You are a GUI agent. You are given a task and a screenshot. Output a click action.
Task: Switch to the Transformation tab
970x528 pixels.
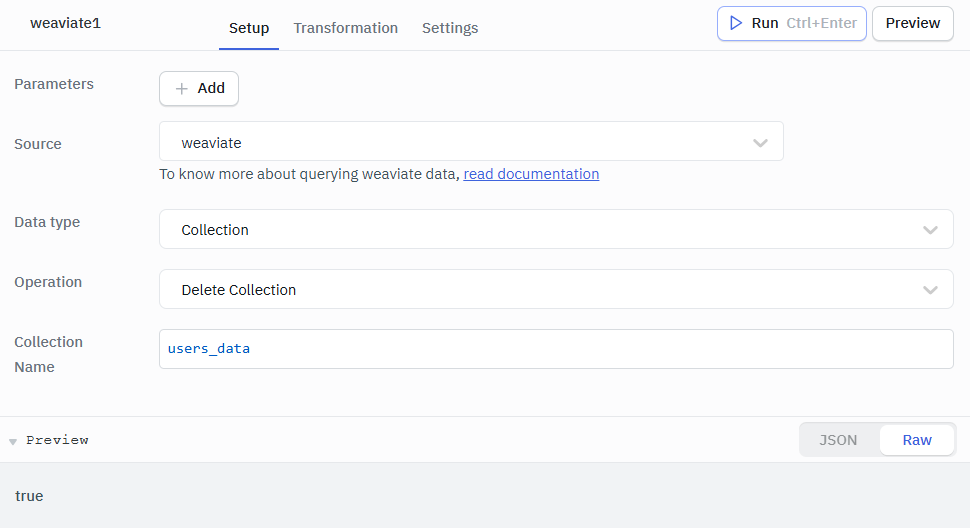coord(345,28)
